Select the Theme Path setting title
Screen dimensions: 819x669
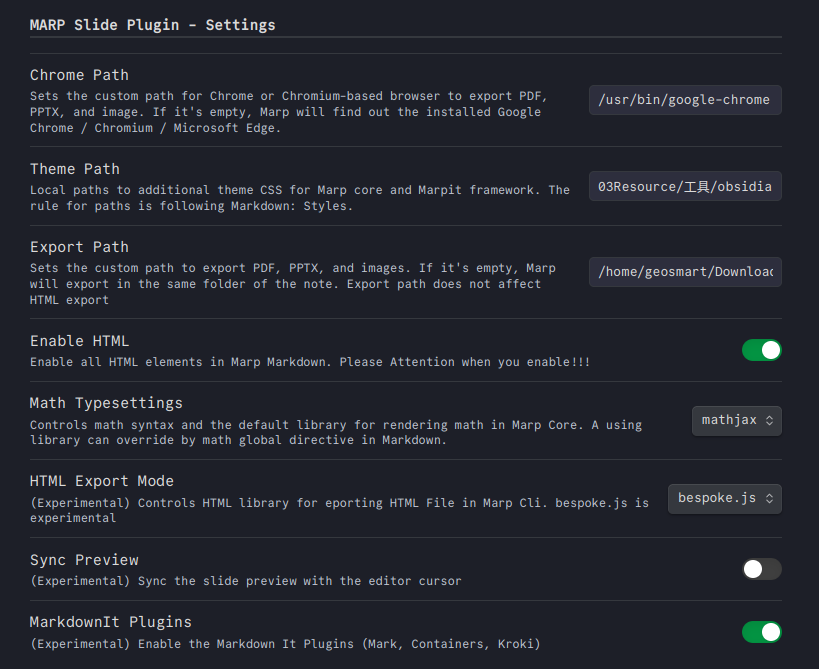[x=74, y=169]
